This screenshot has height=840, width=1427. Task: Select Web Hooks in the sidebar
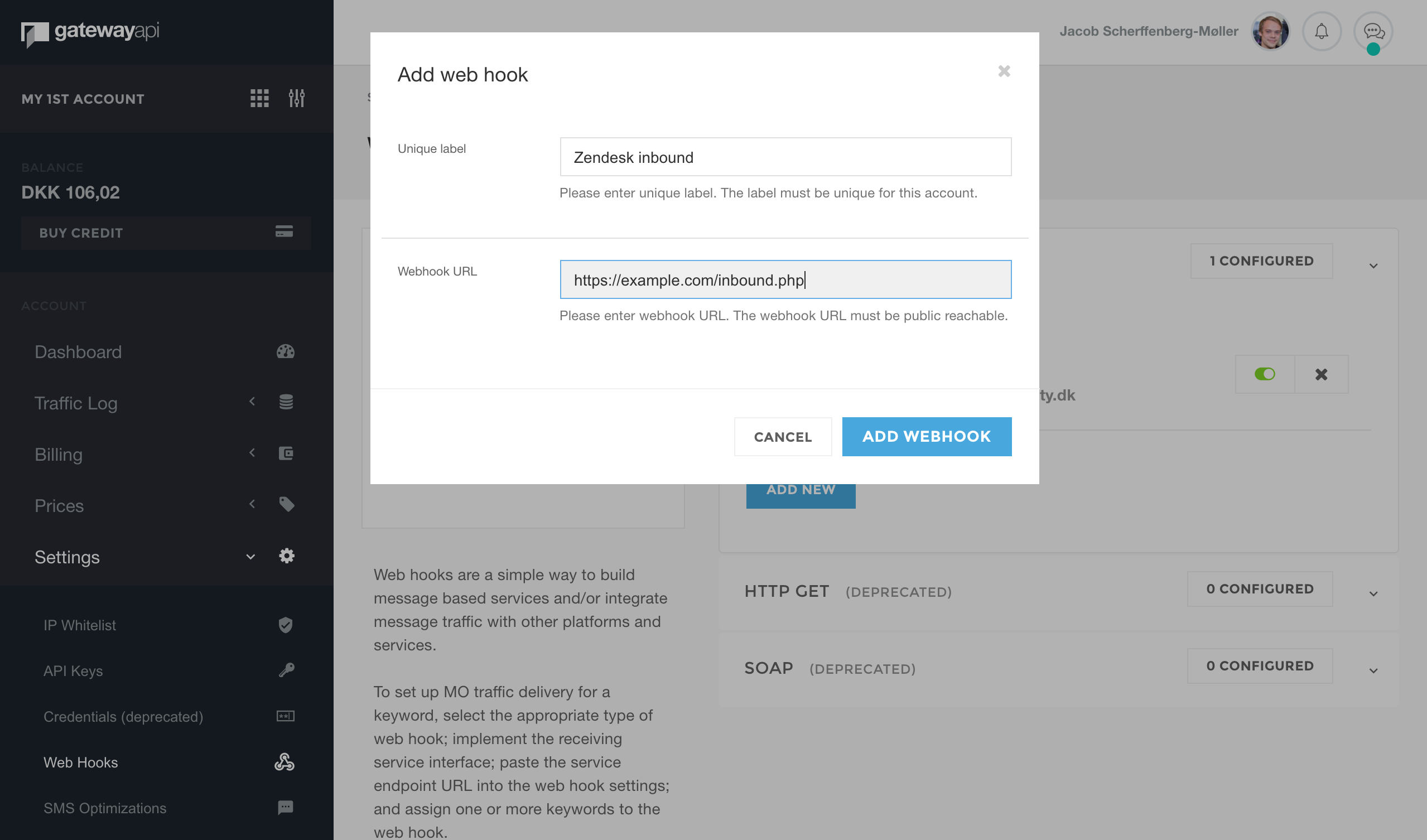[81, 762]
